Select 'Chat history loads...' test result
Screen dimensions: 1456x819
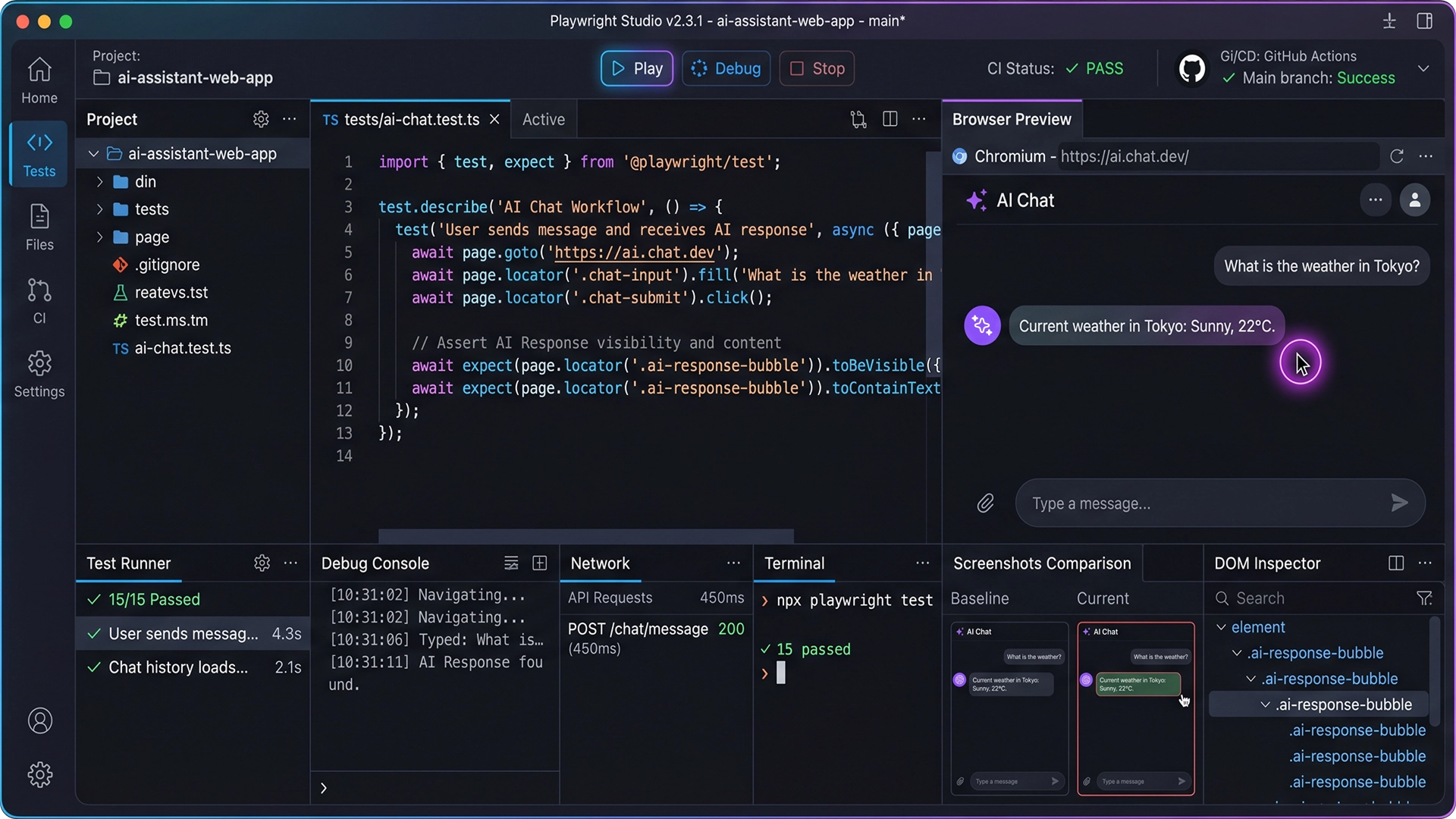(193, 667)
